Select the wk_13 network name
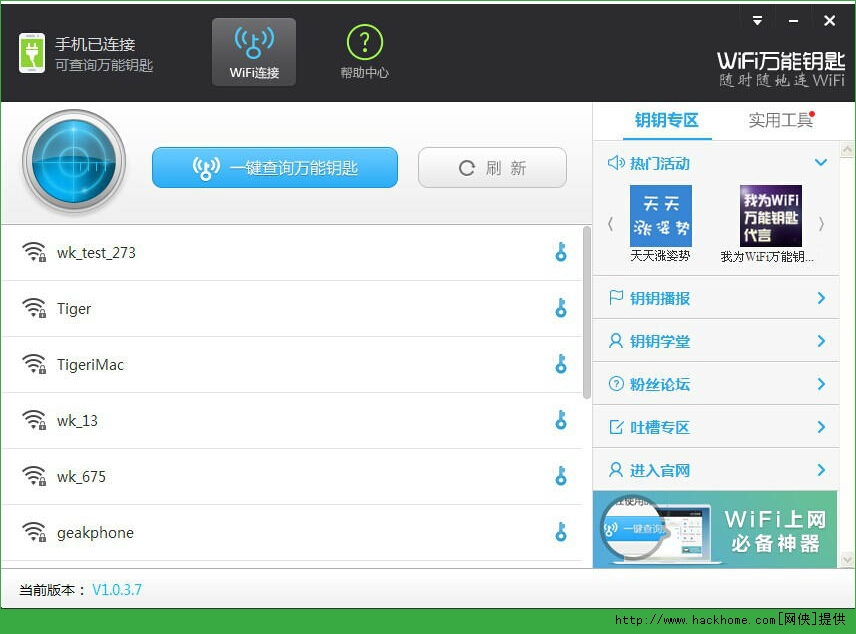This screenshot has height=634, width=856. coord(77,421)
